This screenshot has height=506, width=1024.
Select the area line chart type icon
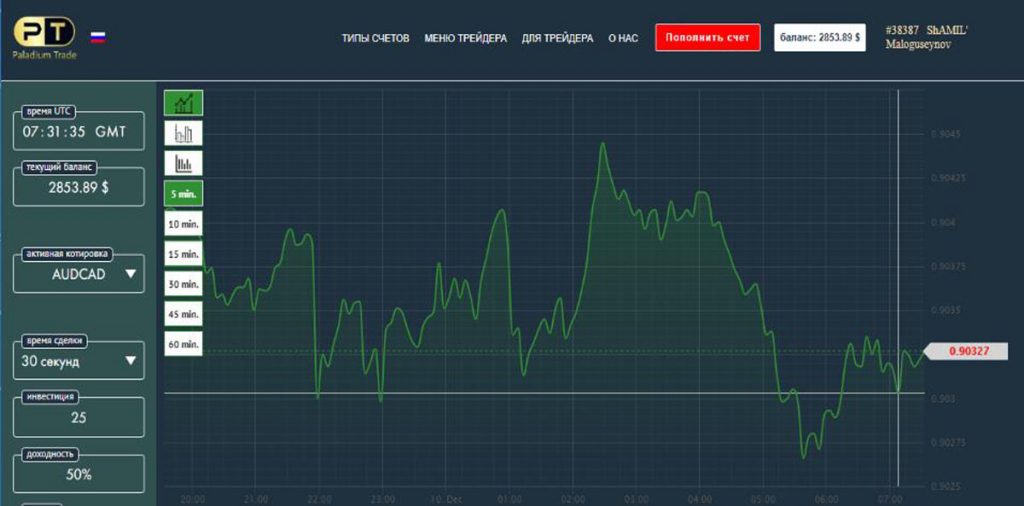[183, 102]
